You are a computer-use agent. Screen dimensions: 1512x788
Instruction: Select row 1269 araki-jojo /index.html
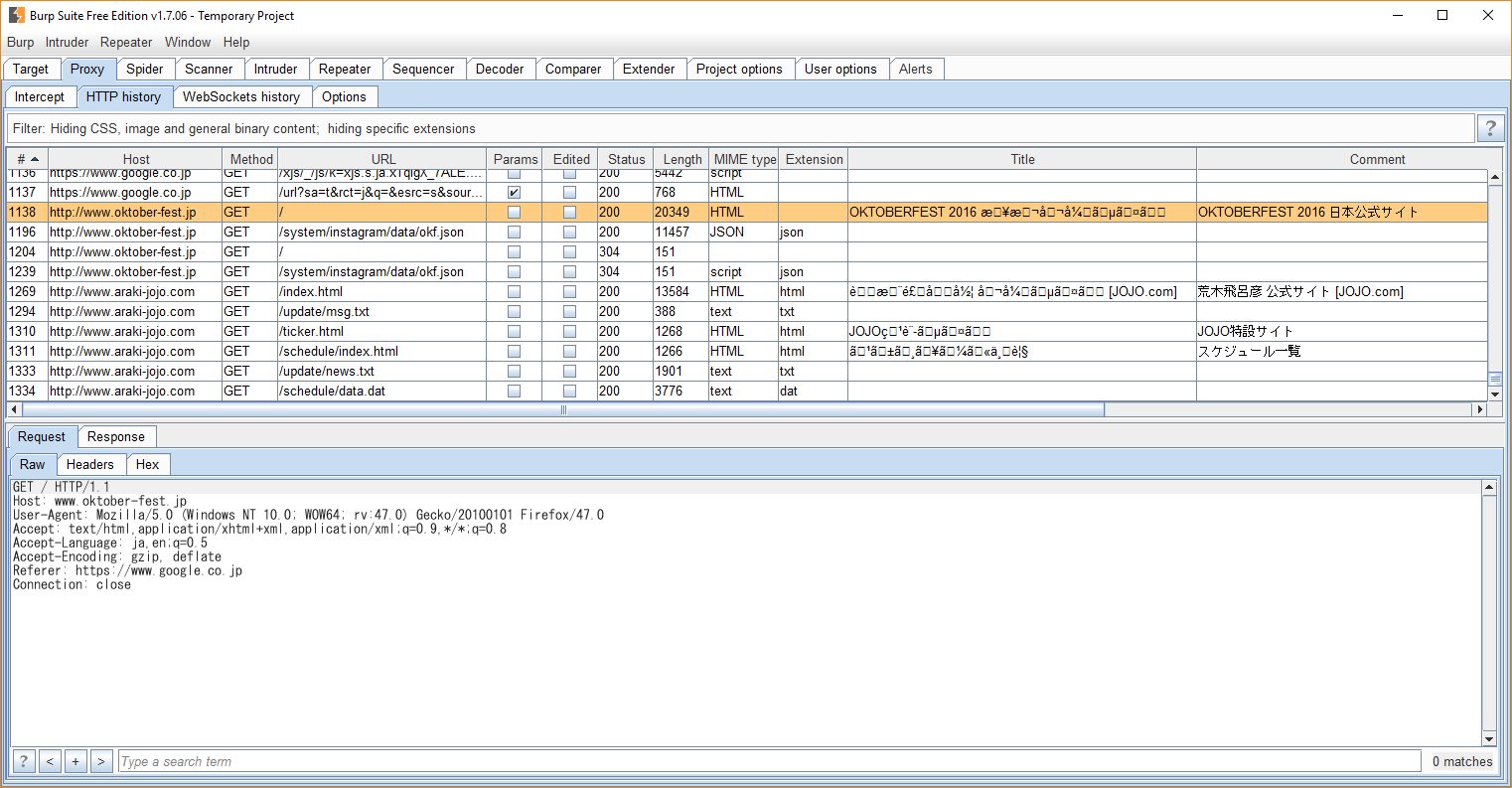[x=747, y=291]
